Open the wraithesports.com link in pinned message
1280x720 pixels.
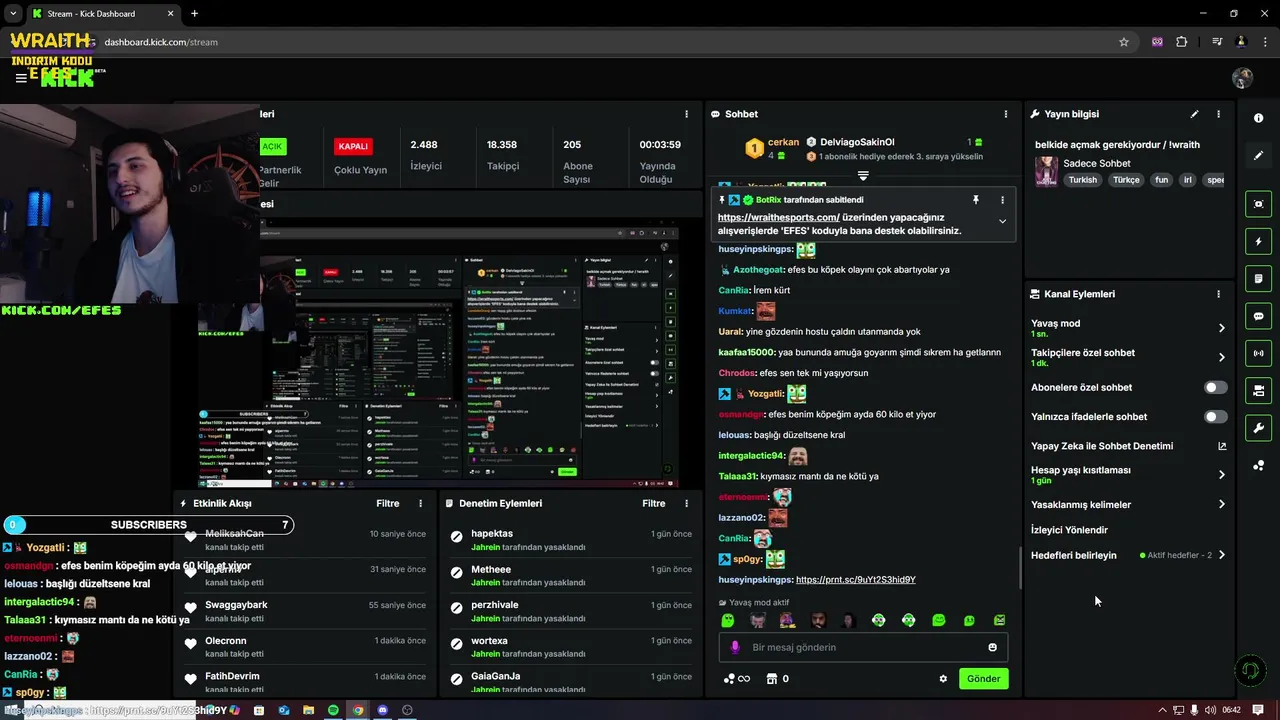click(778, 217)
